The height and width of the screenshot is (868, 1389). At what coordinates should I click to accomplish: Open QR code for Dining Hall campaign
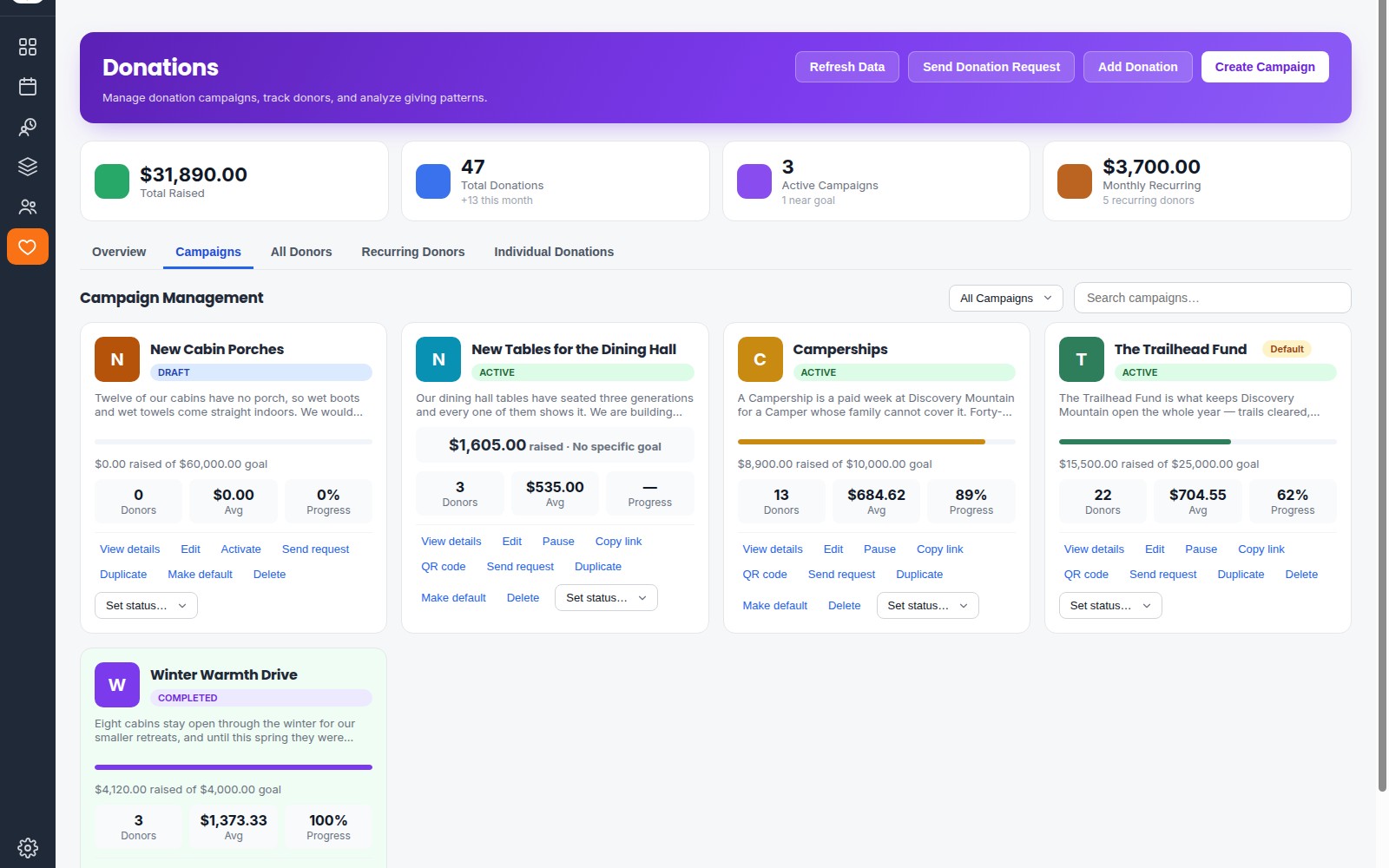click(x=444, y=567)
